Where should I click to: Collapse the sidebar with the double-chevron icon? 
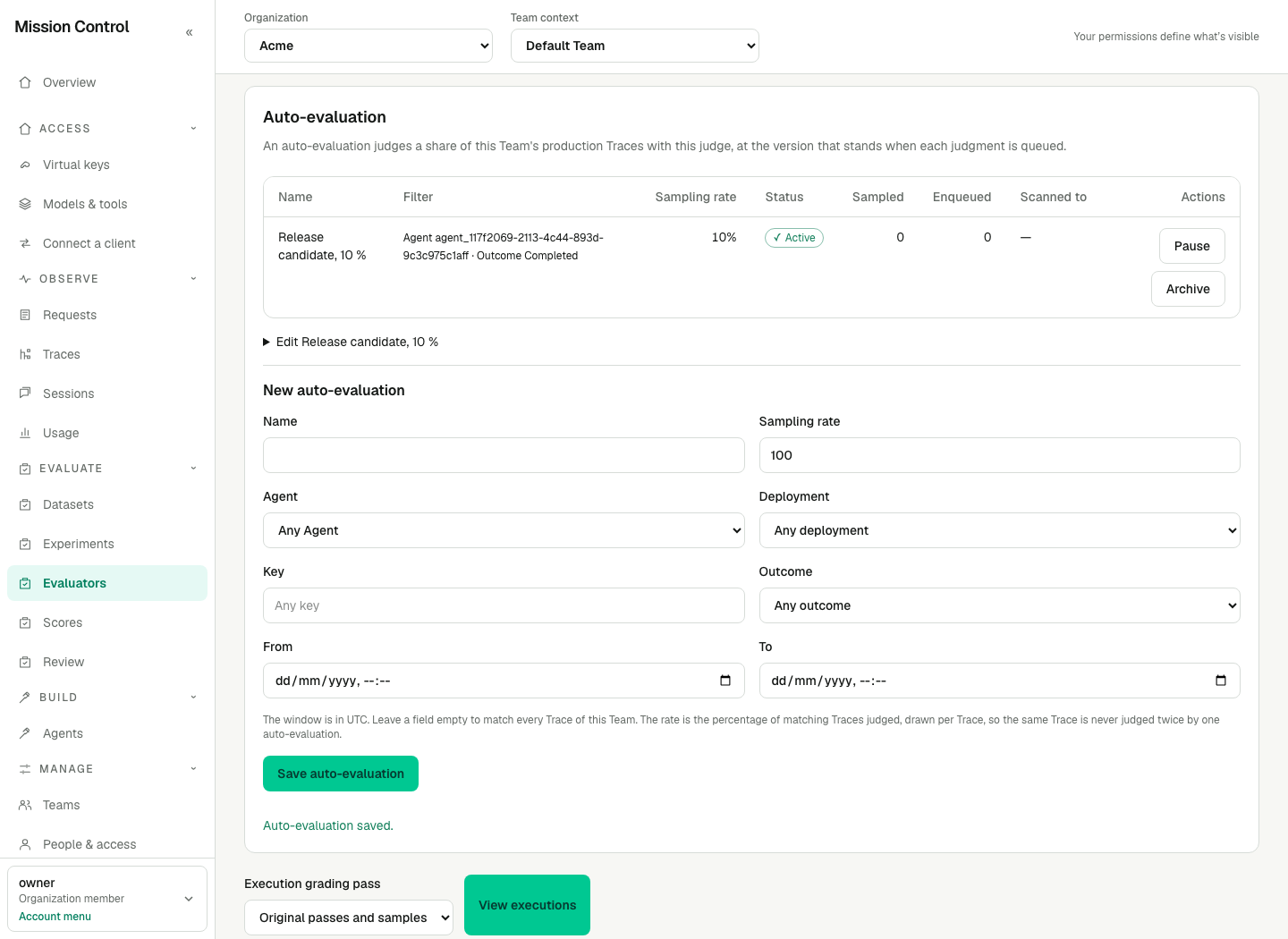click(x=189, y=32)
